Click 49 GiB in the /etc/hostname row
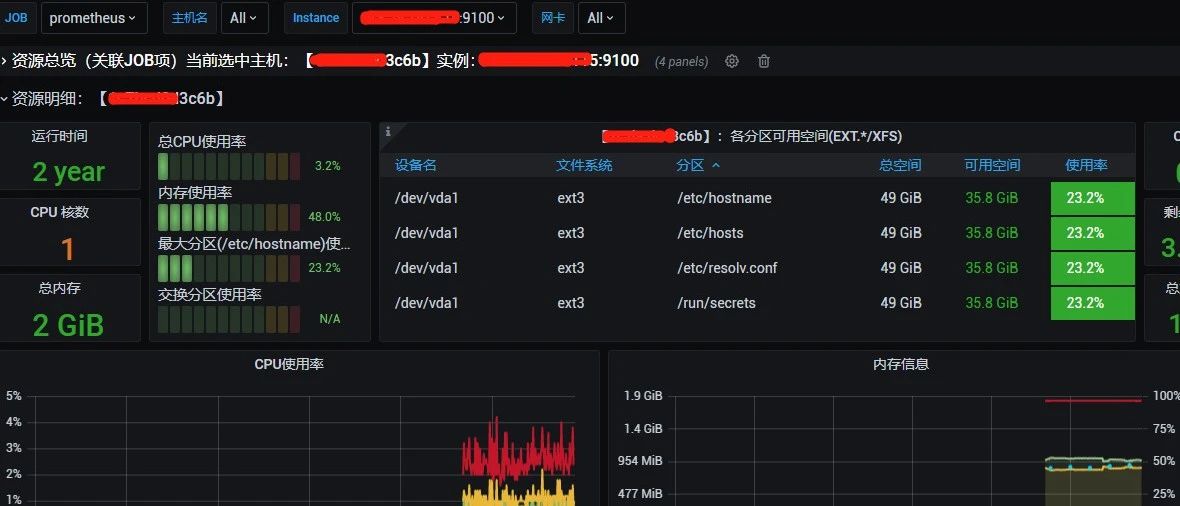1180x506 pixels. point(901,198)
